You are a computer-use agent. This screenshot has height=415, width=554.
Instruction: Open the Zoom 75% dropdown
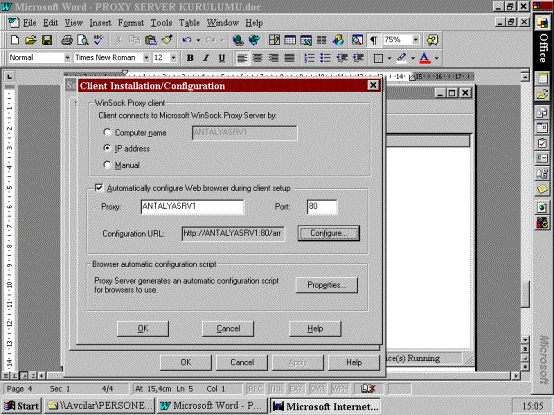pos(416,40)
